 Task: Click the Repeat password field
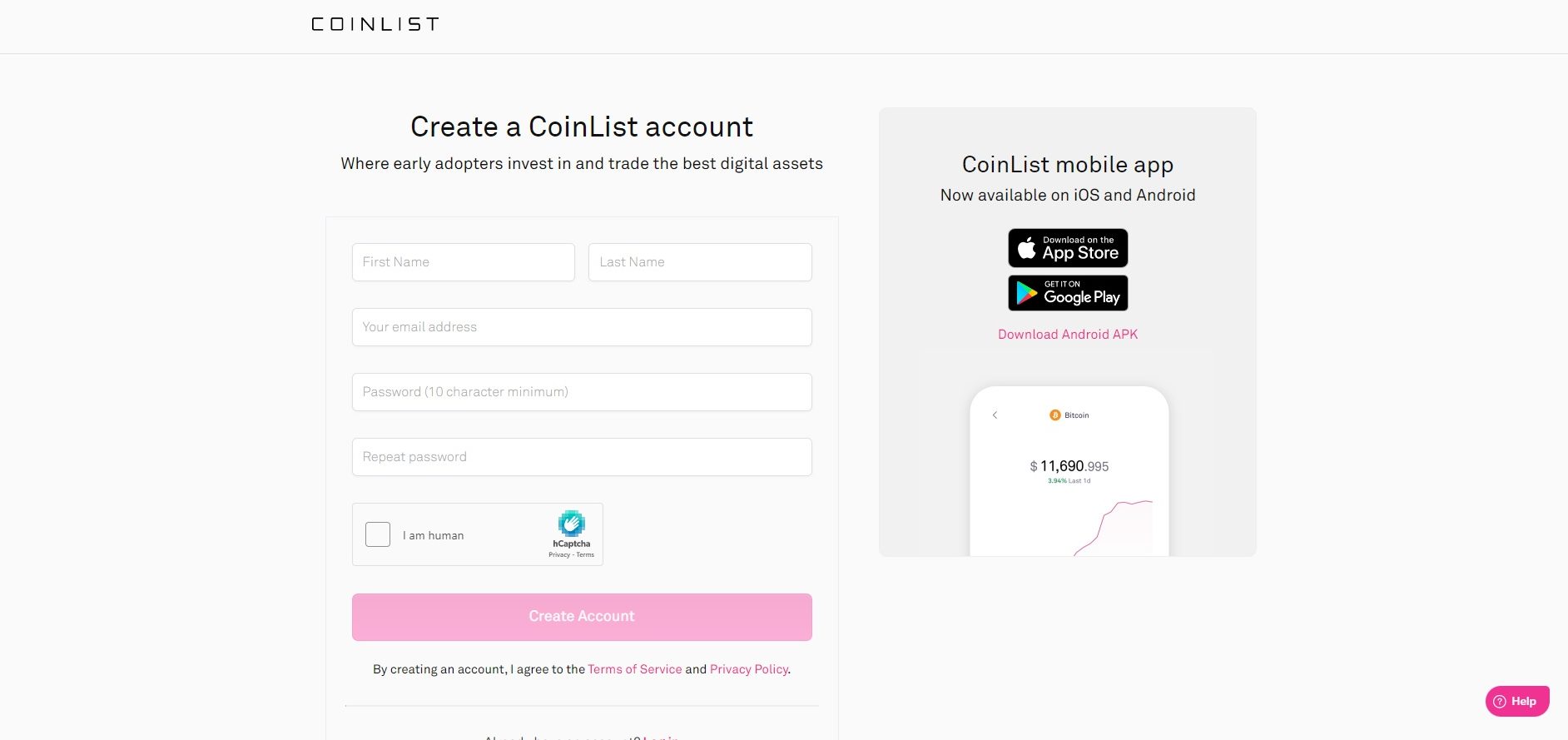click(x=582, y=456)
